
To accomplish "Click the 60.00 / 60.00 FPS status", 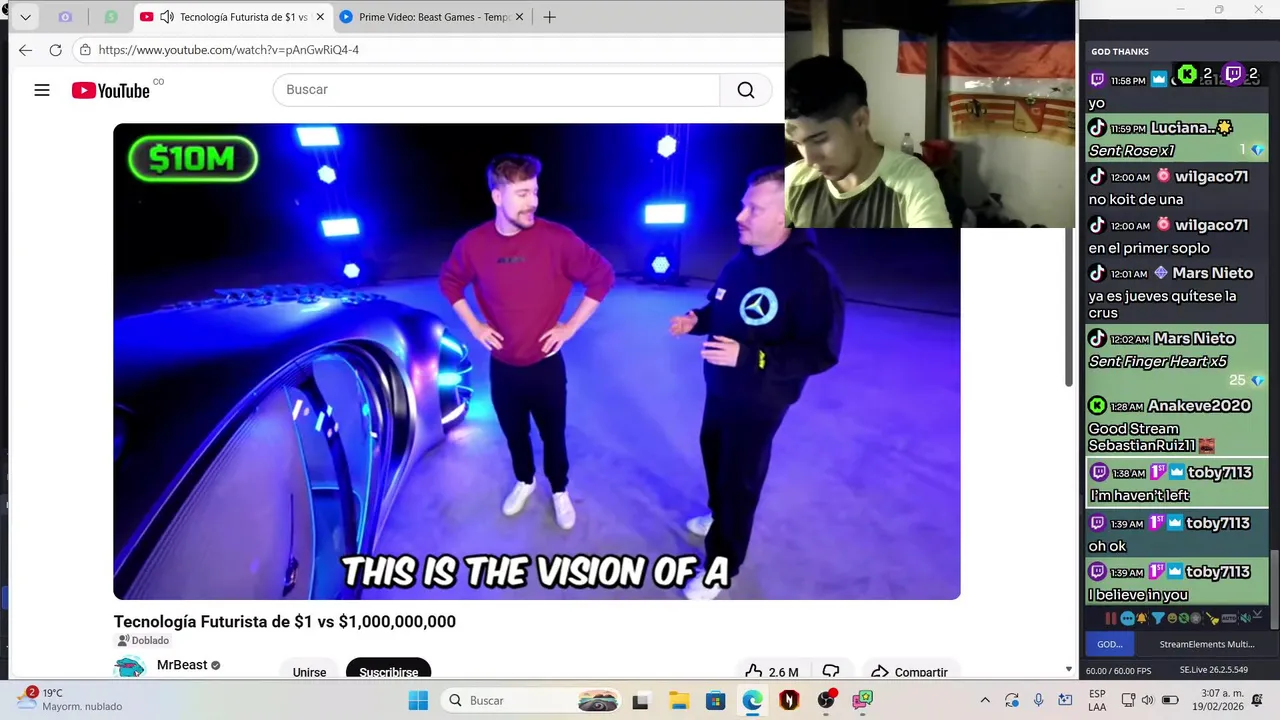I will 1118,670.
